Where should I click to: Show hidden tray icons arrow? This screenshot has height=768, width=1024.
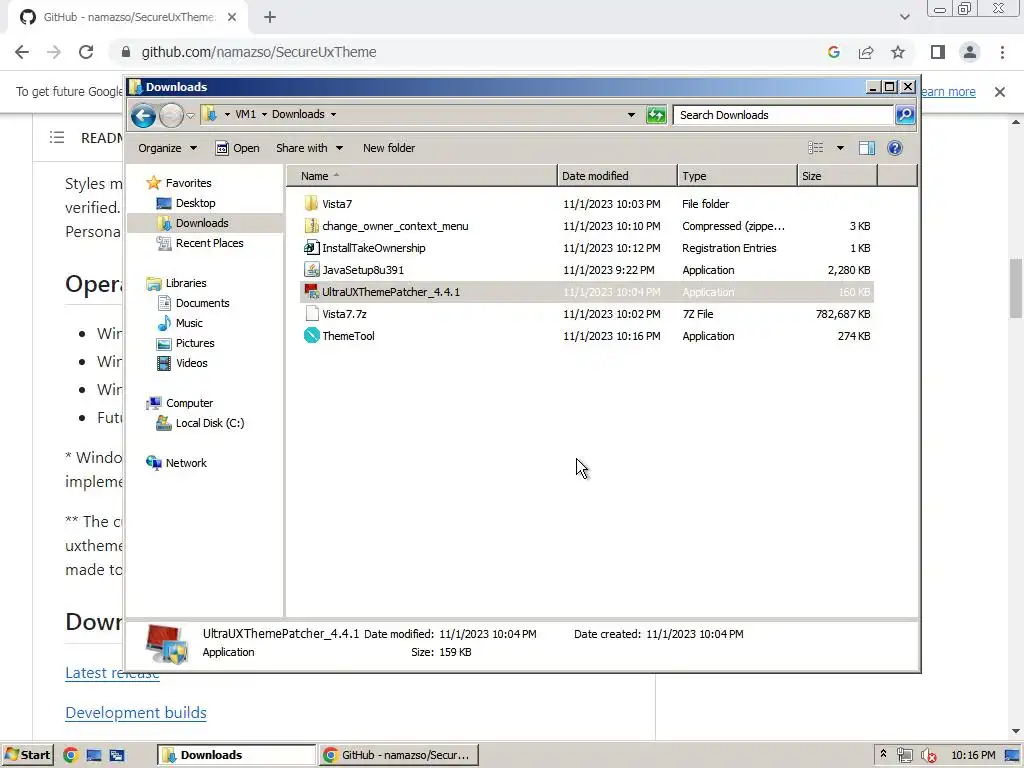coord(883,754)
